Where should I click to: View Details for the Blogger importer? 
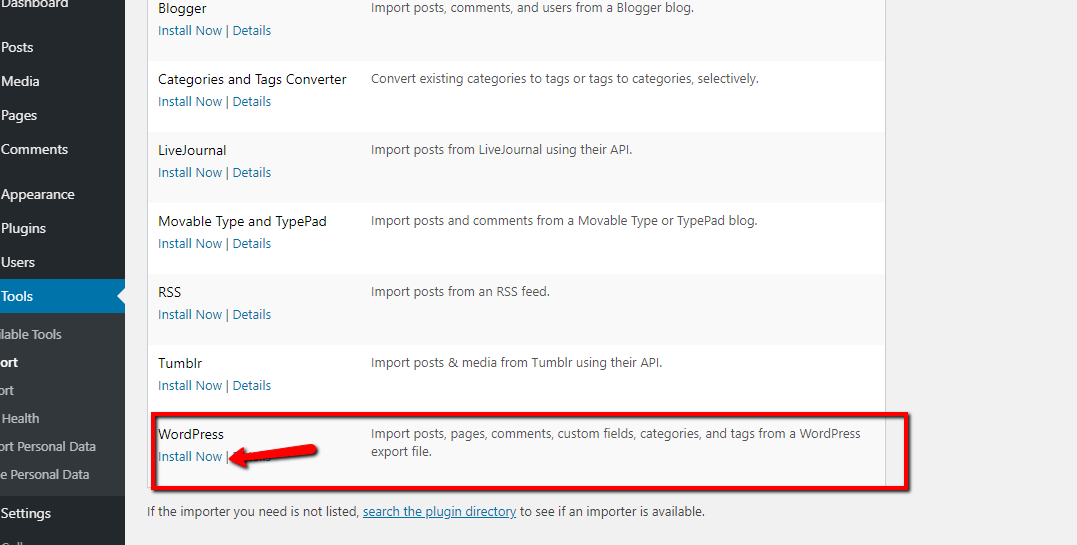[x=251, y=31]
